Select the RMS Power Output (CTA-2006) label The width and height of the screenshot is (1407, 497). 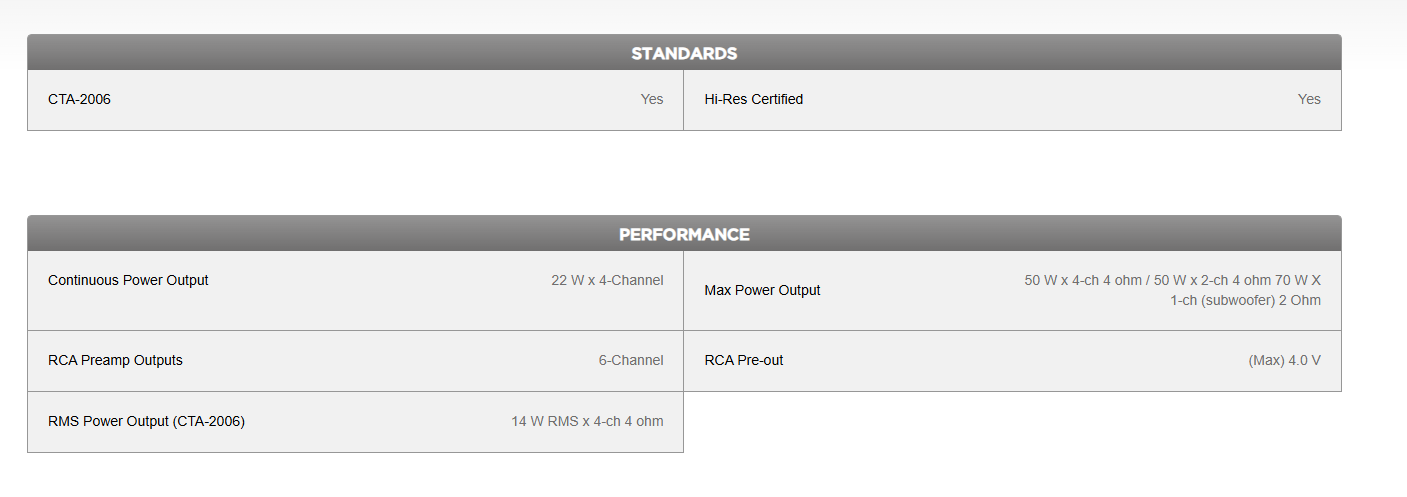[x=146, y=421]
